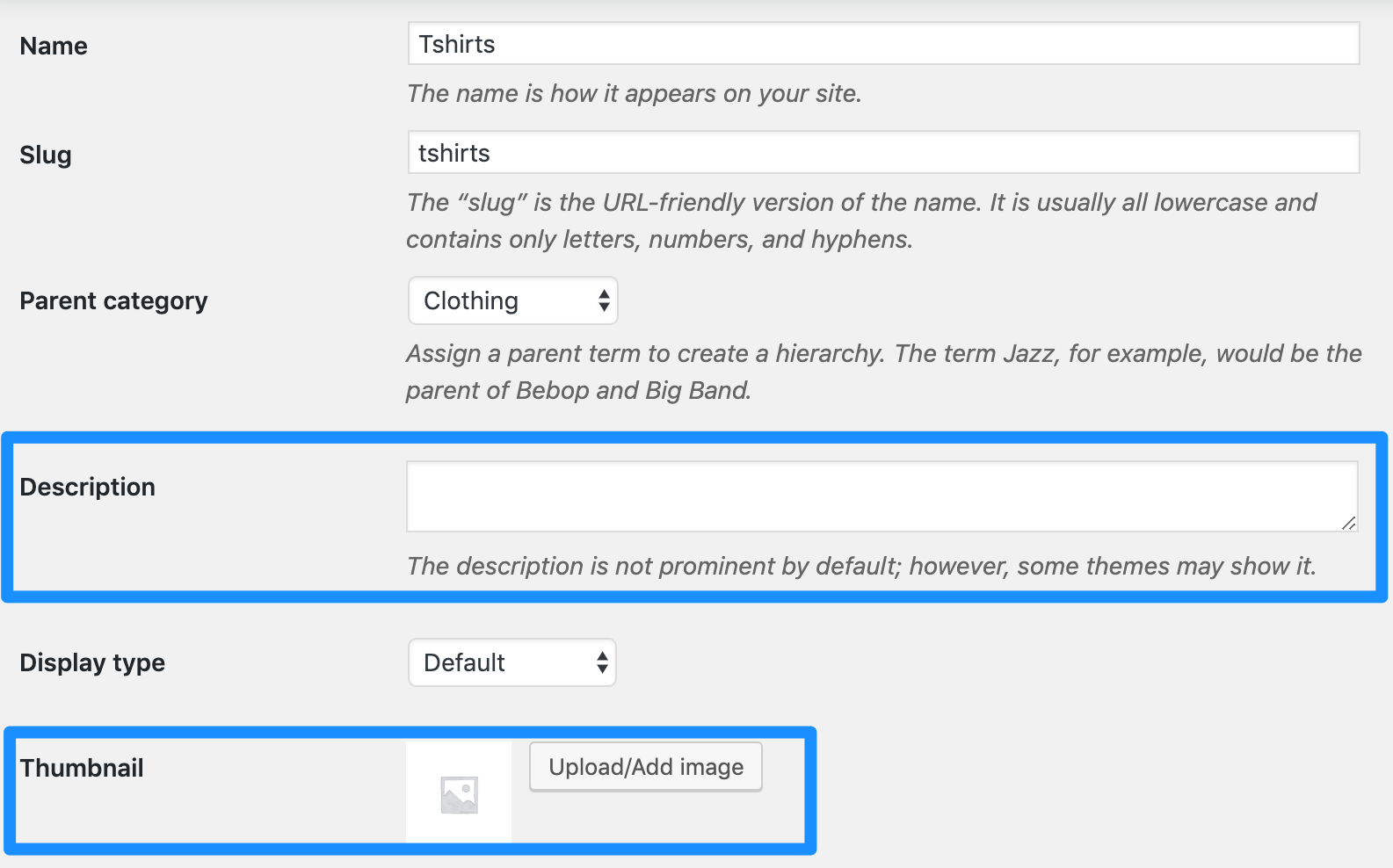1393x868 pixels.
Task: Click the "Display type" label
Action: coord(92,663)
